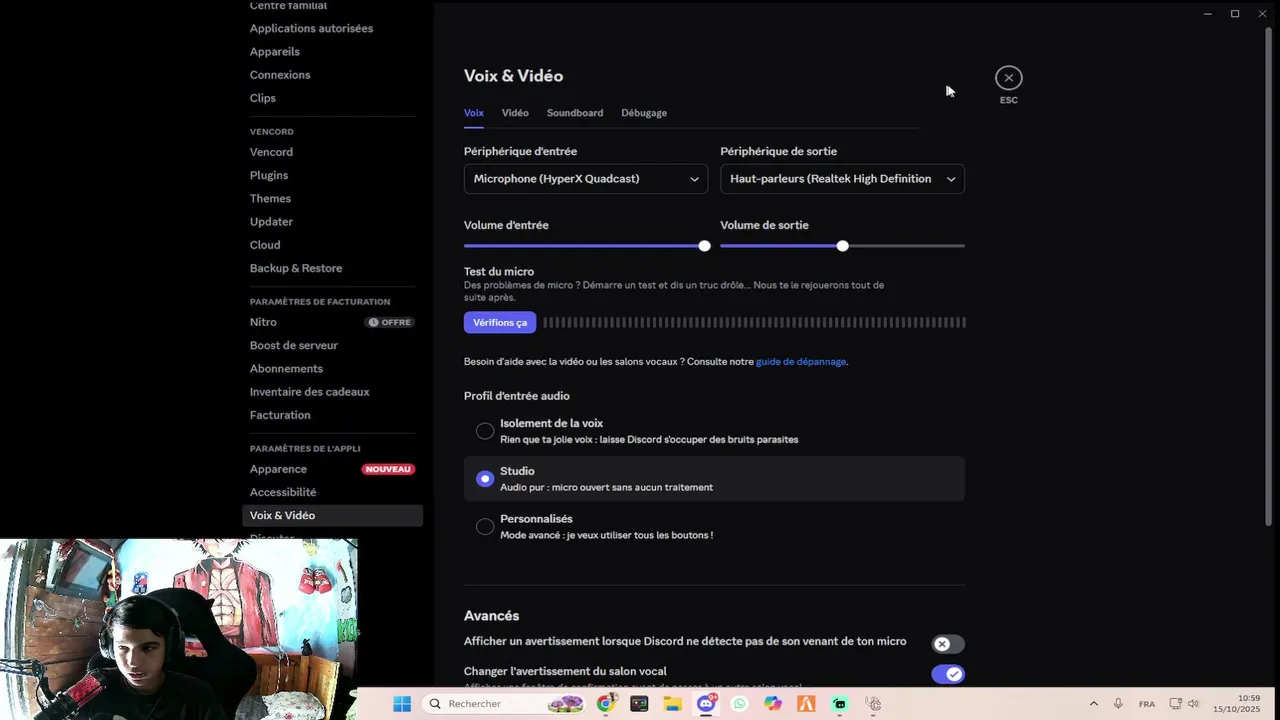Click the webcam overlay thumbnail
Image resolution: width=1280 pixels, height=720 pixels.
click(x=178, y=630)
